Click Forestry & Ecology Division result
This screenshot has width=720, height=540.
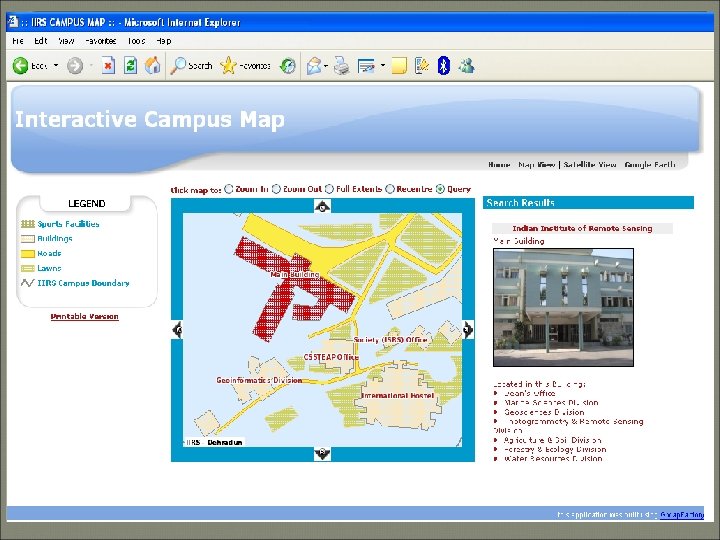point(555,450)
